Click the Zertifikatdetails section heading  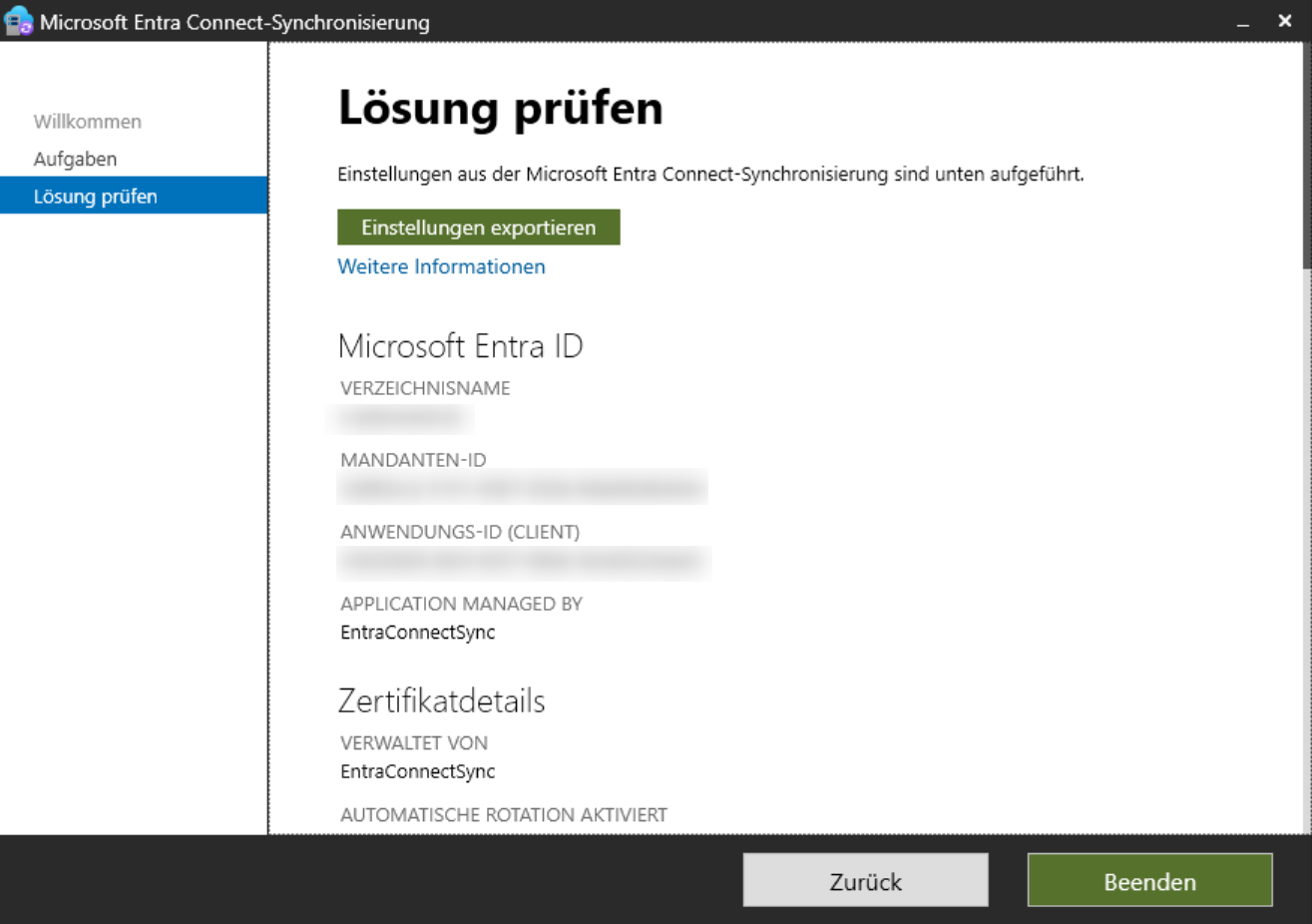pyautogui.click(x=442, y=700)
